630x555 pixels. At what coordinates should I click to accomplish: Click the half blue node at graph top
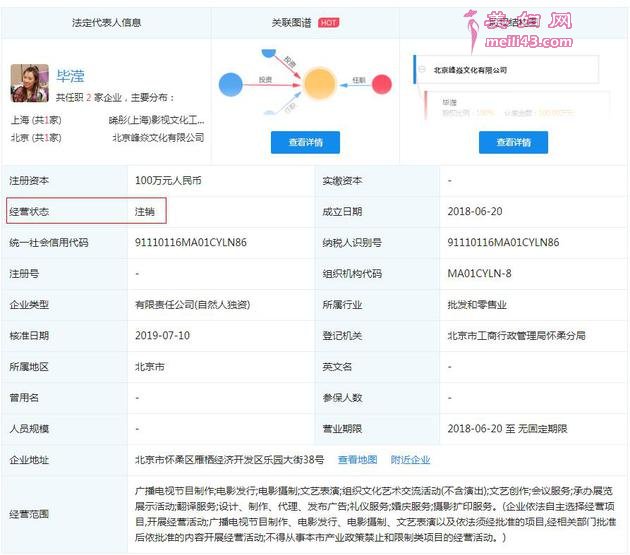(x=269, y=53)
